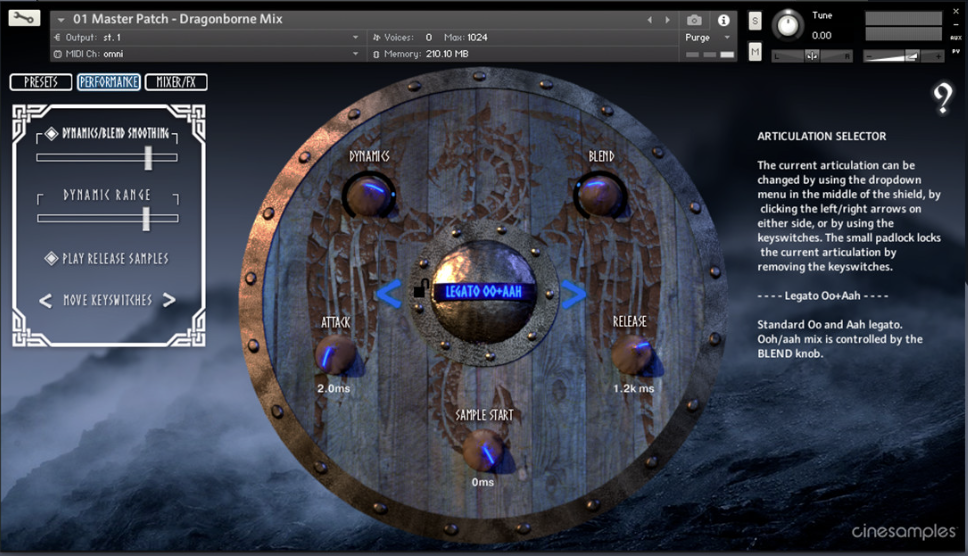
Task: Open the wrench instrument edit mode
Action: (24, 18)
